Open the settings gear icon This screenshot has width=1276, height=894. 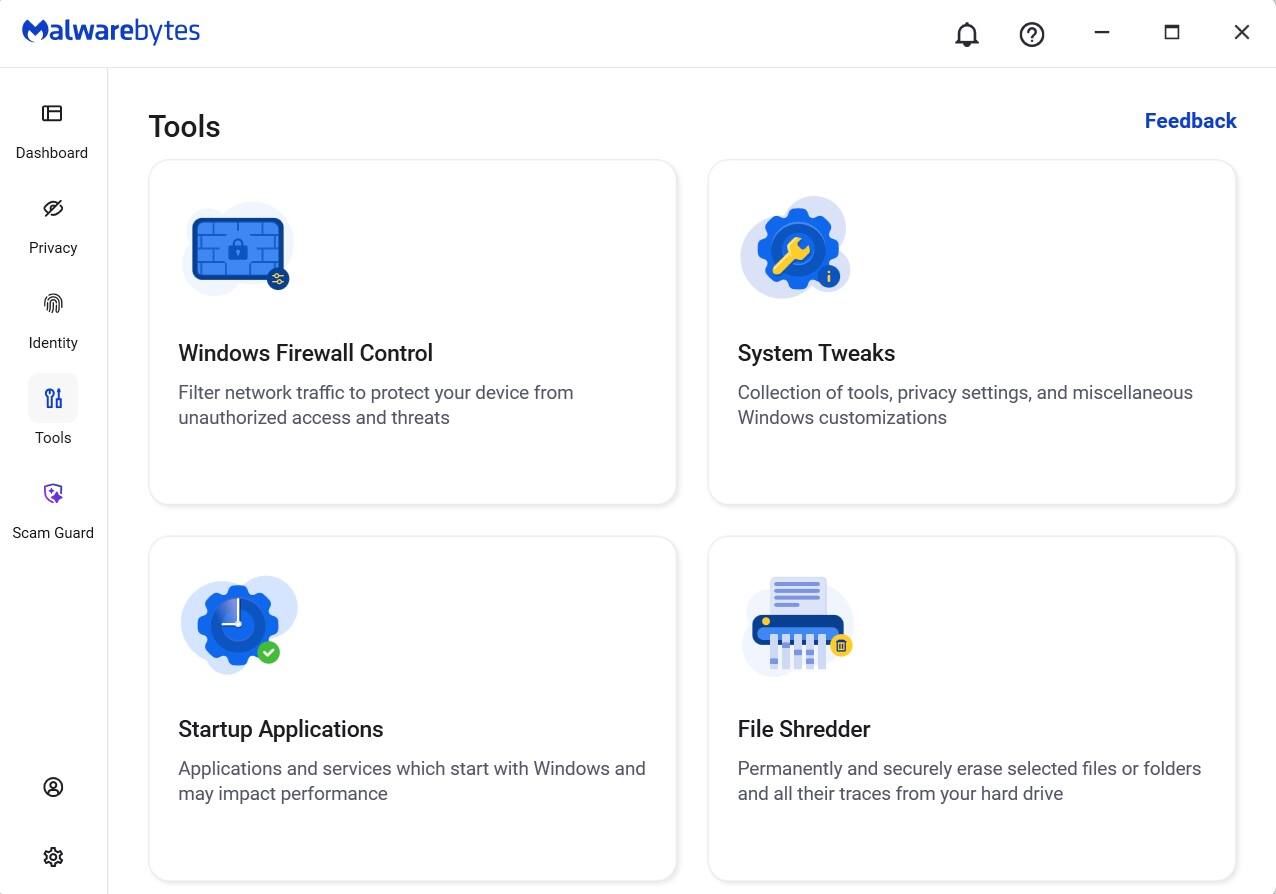(53, 857)
